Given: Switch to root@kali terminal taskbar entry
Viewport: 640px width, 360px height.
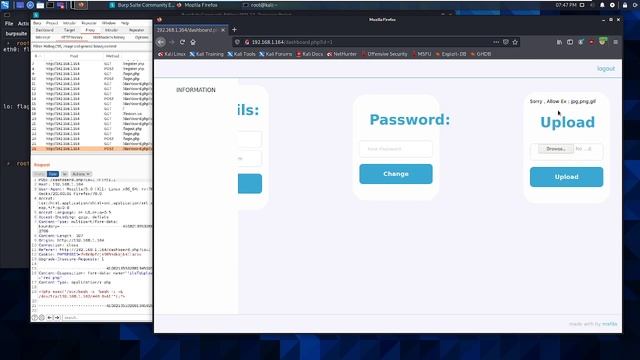Looking at the screenshot, I should [x=260, y=5].
